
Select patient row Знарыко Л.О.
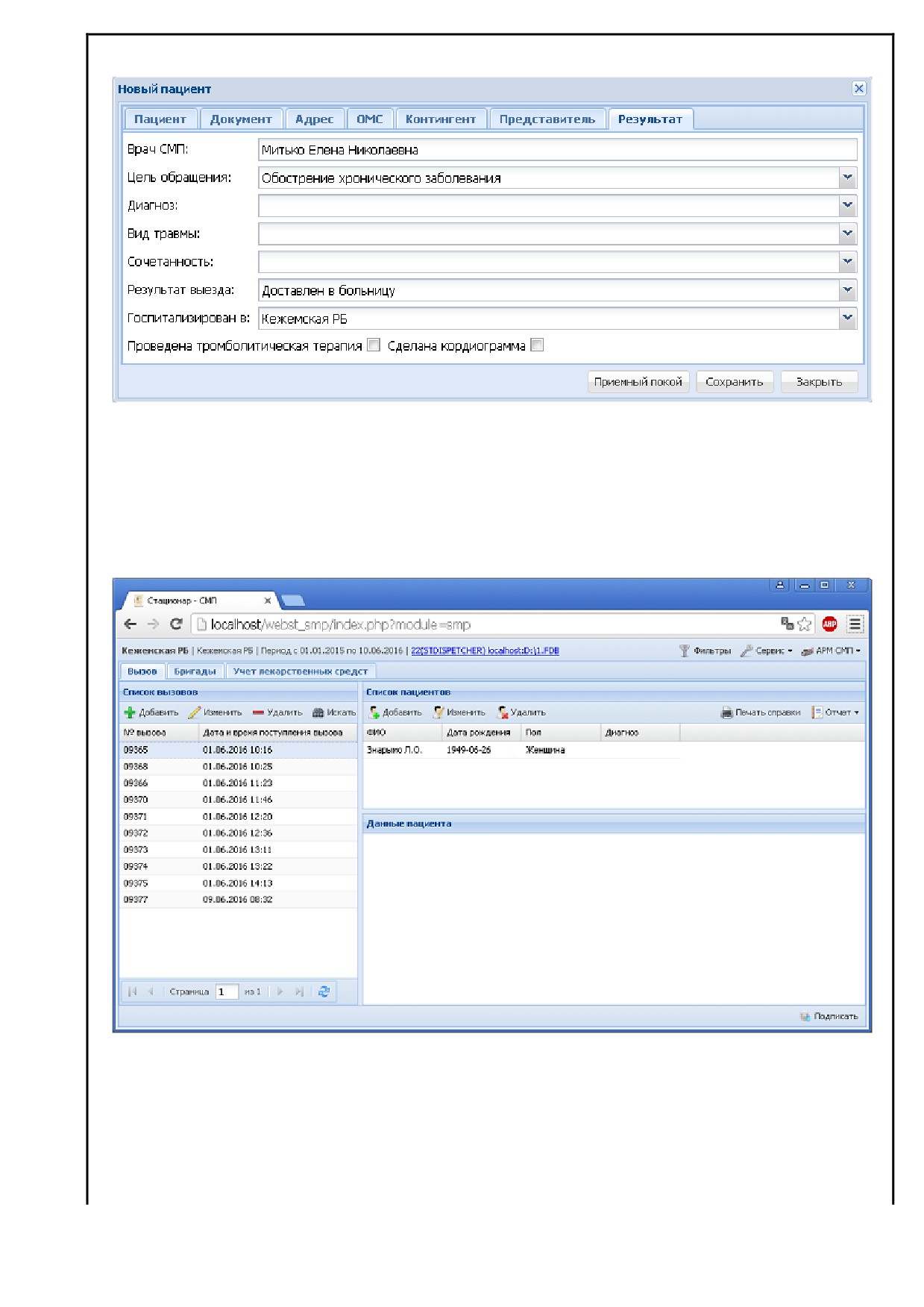521,750
